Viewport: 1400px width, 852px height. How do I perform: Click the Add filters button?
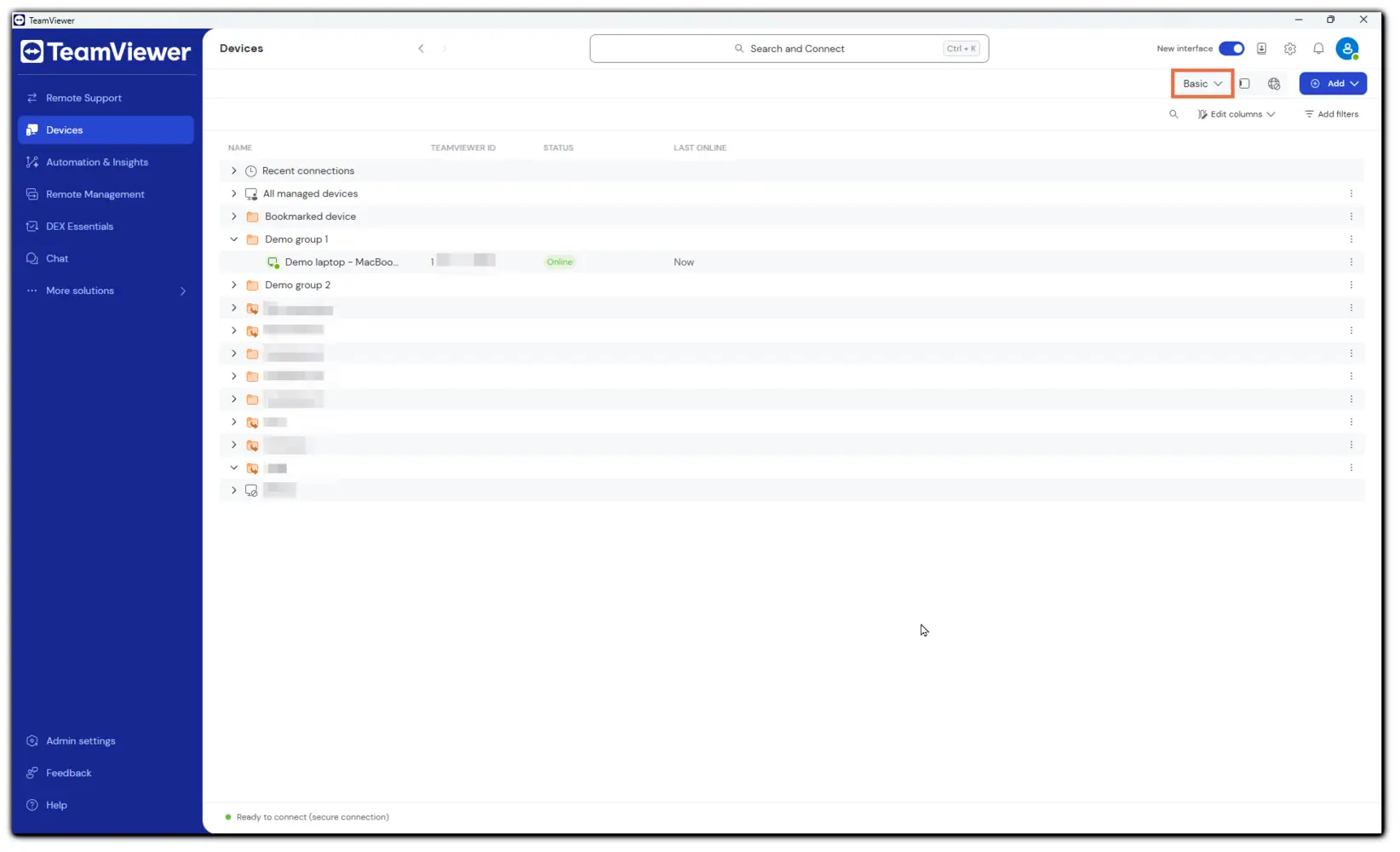[1332, 114]
